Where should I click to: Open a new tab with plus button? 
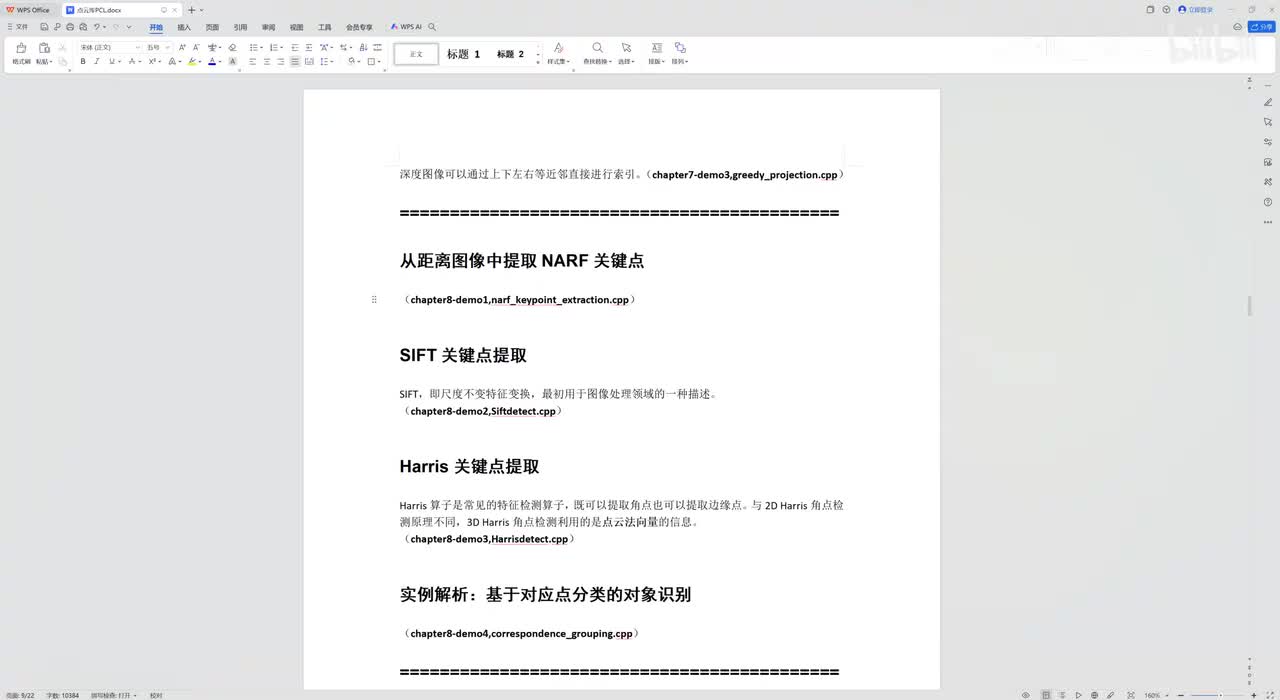coord(192,10)
